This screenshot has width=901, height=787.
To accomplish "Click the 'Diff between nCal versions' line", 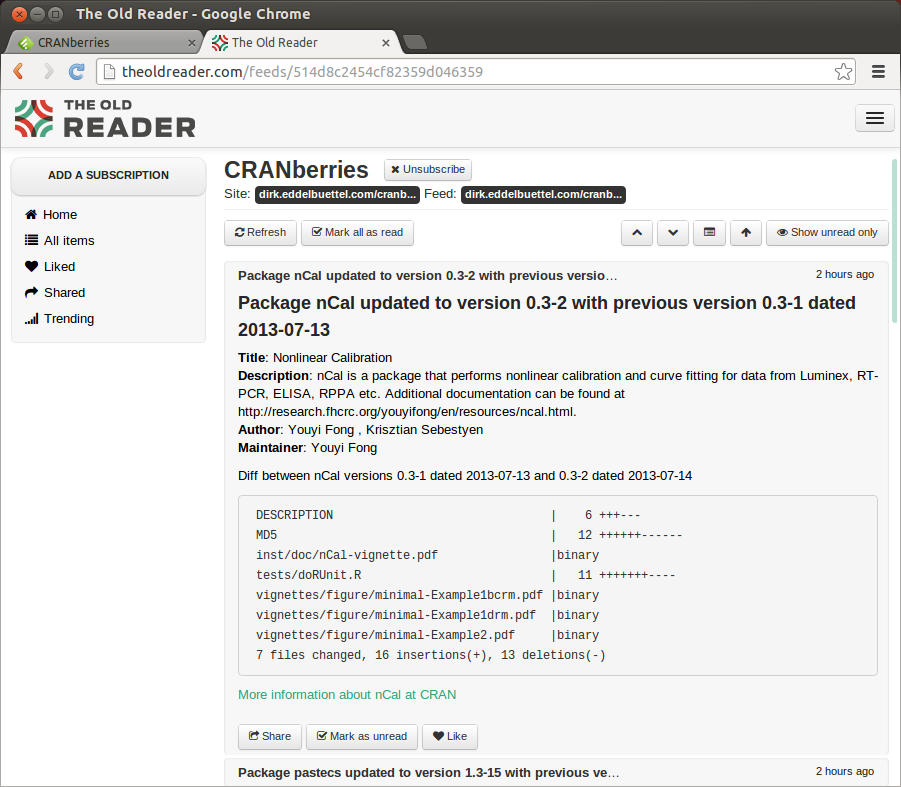I will click(465, 476).
